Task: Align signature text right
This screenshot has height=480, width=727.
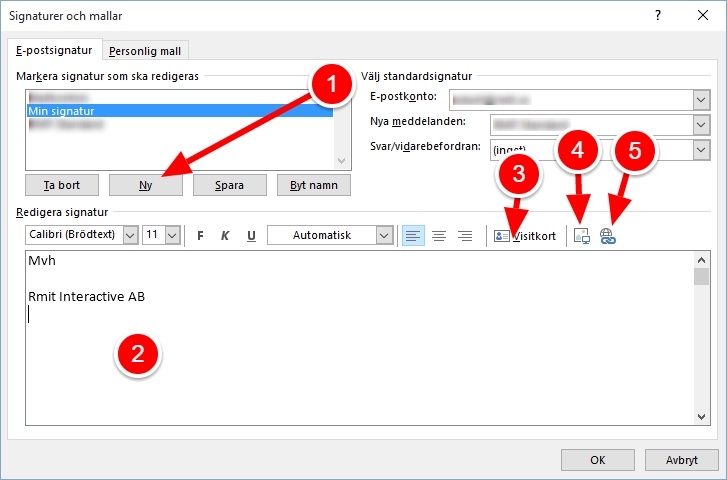Action: (465, 236)
